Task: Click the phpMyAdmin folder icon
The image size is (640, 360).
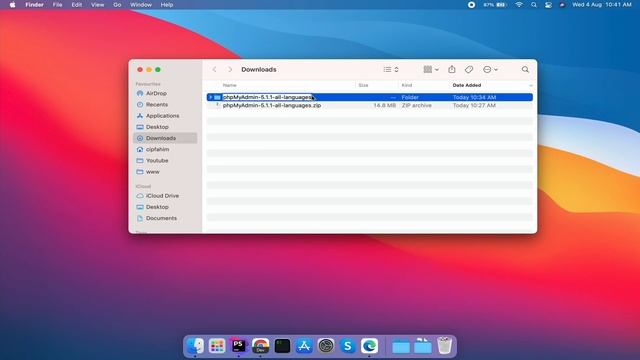Action: 218,97
